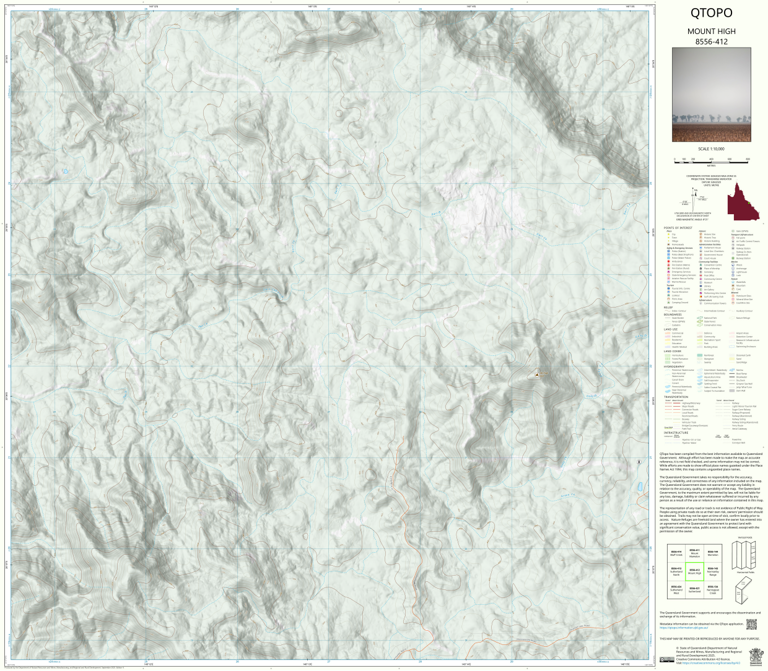Click the orange summit marker on the map
The width and height of the screenshot is (768, 671).
click(537, 375)
